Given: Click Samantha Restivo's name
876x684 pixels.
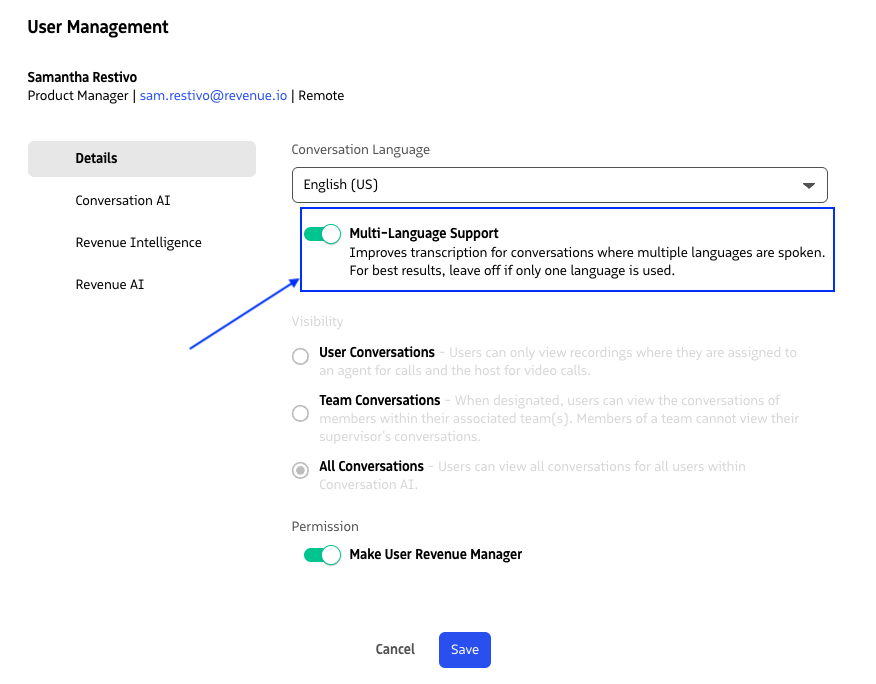Looking at the screenshot, I should (82, 77).
